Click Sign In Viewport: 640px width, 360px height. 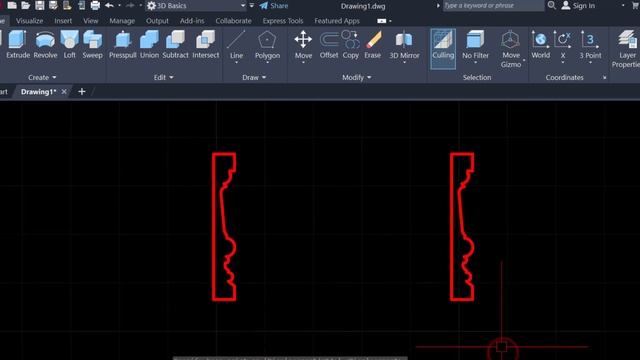(x=578, y=6)
